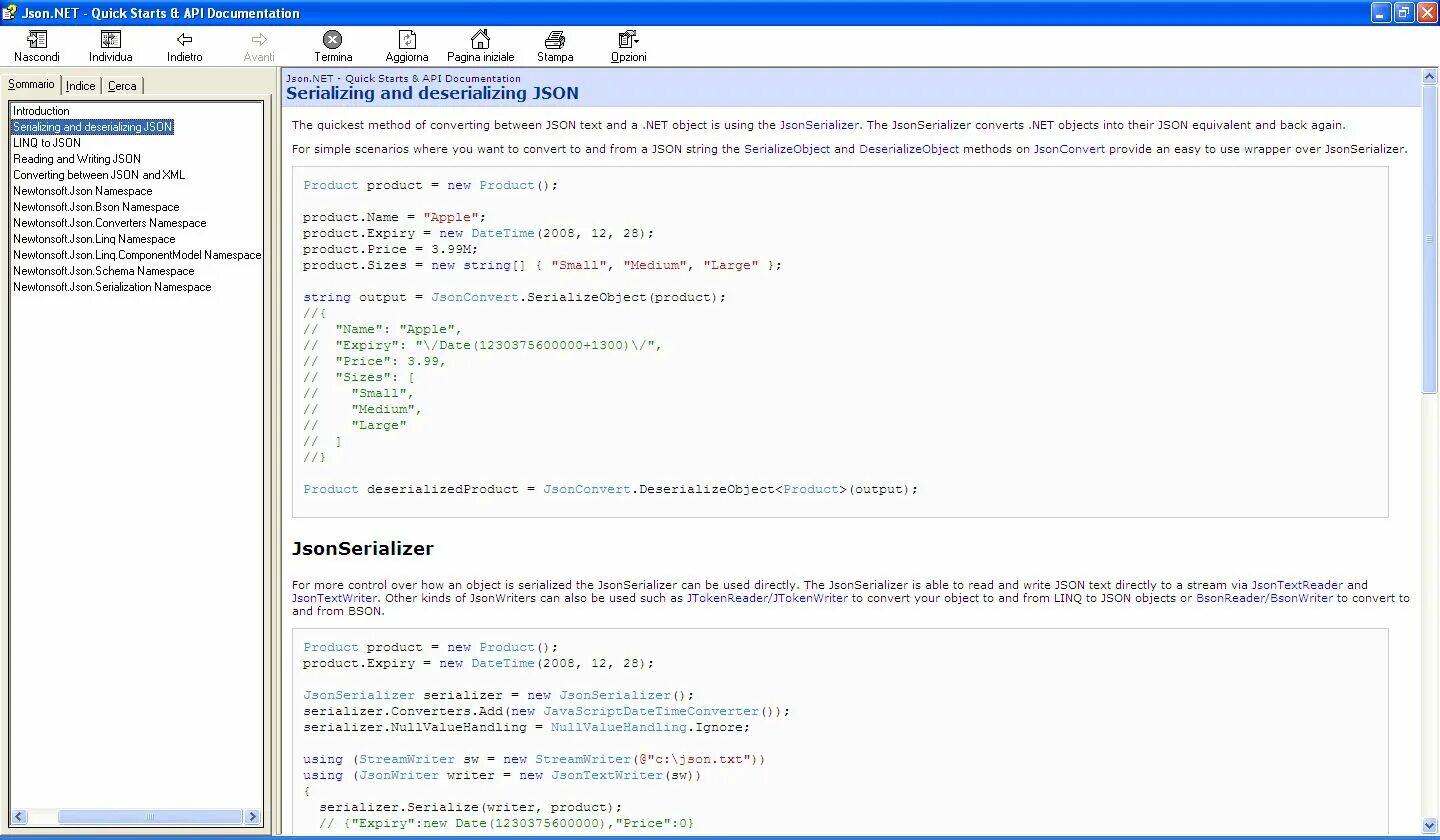Open Newtonsoft.Json.Serialization Namespace entry
This screenshot has height=840, width=1440.
(x=112, y=287)
